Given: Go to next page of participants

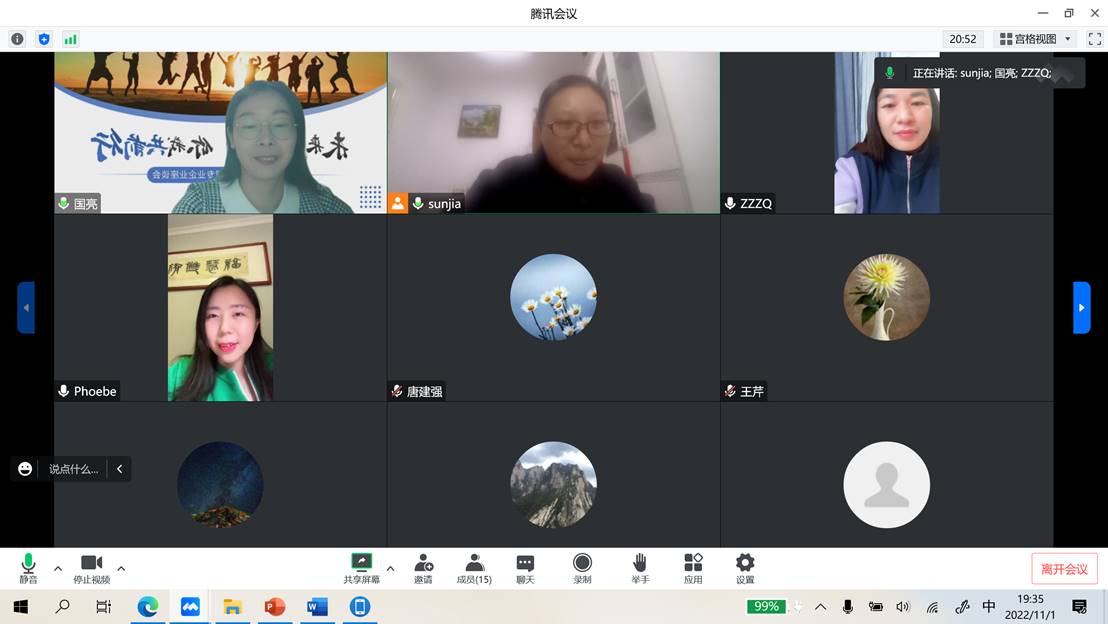Looking at the screenshot, I should pos(1081,308).
